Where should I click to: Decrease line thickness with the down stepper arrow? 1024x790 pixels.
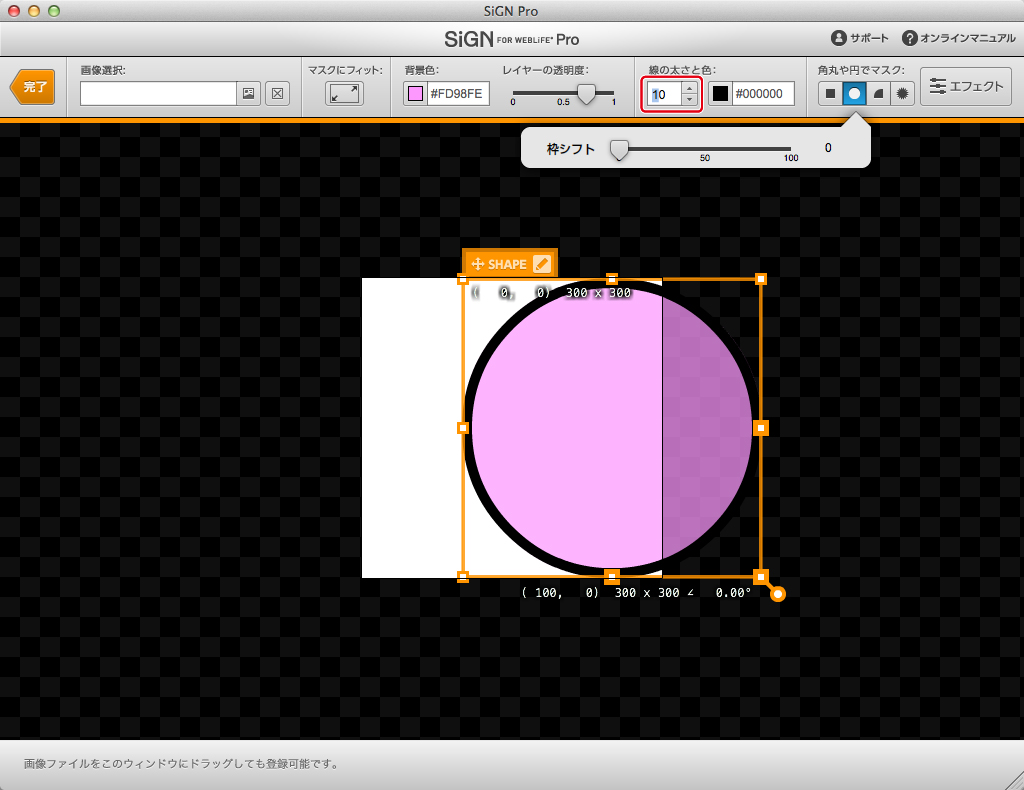tap(690, 100)
